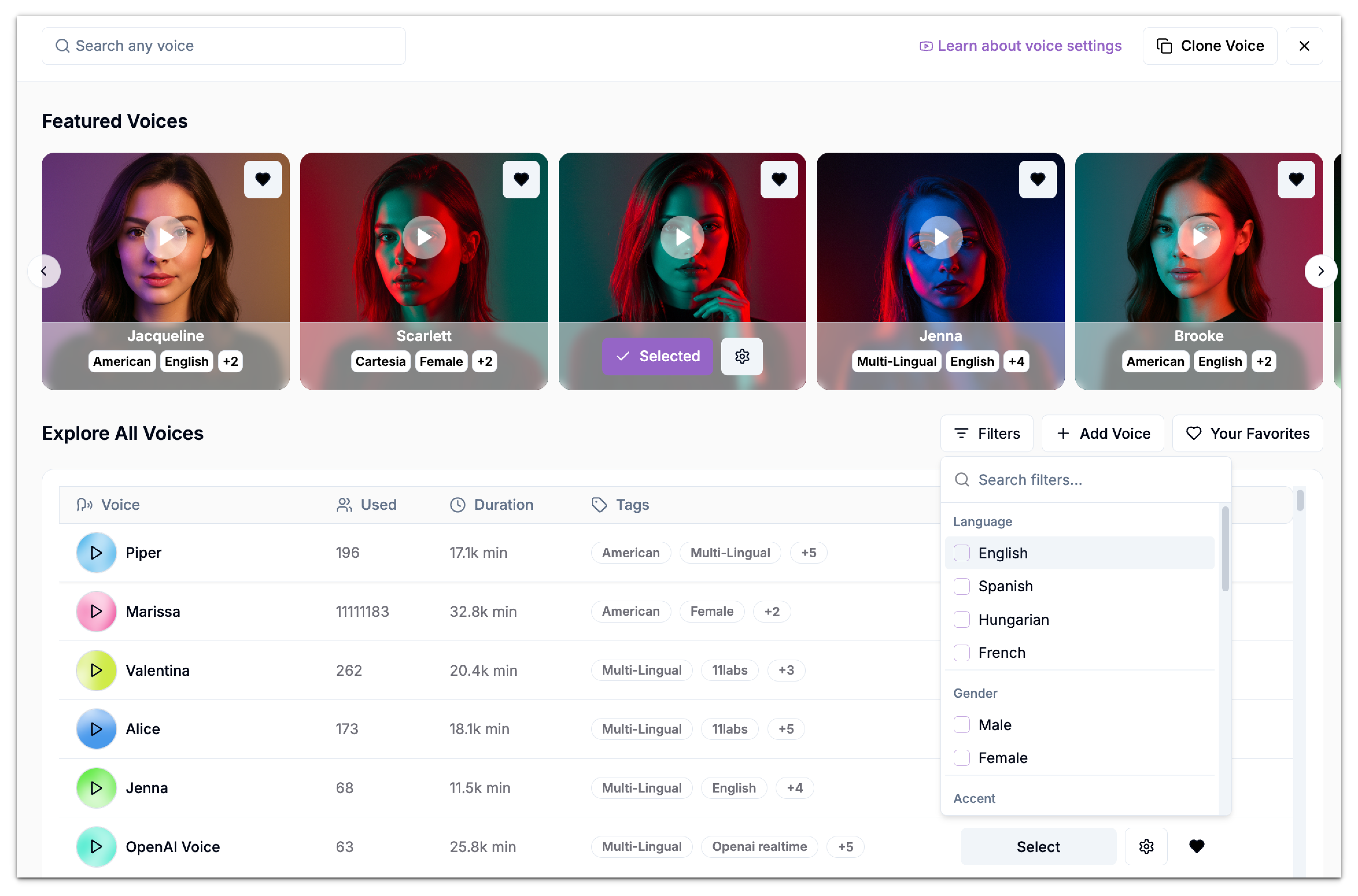
Task: Click the magnifier icon in Search filters
Action: [961, 480]
